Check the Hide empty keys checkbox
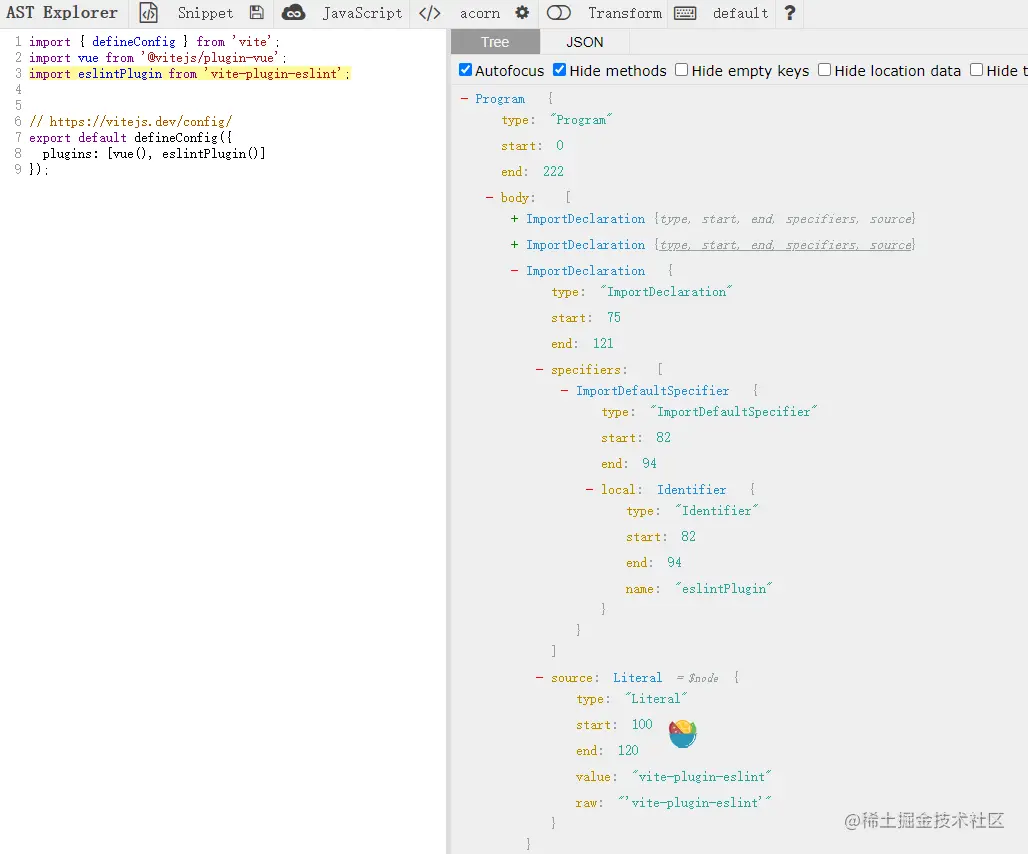The width and height of the screenshot is (1028, 854). [x=682, y=69]
